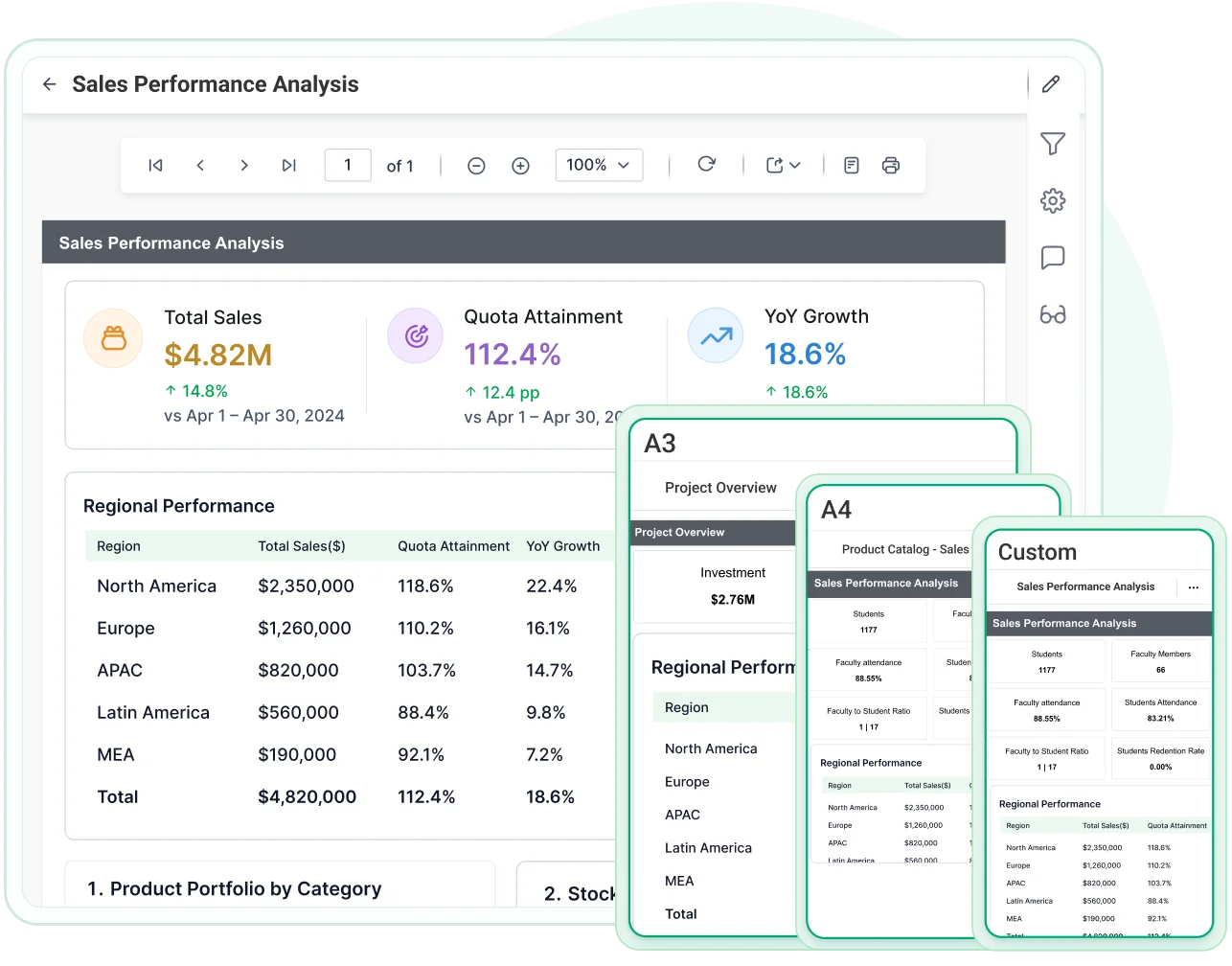The image size is (1232, 966).
Task: Refresh the report
Action: click(707, 165)
